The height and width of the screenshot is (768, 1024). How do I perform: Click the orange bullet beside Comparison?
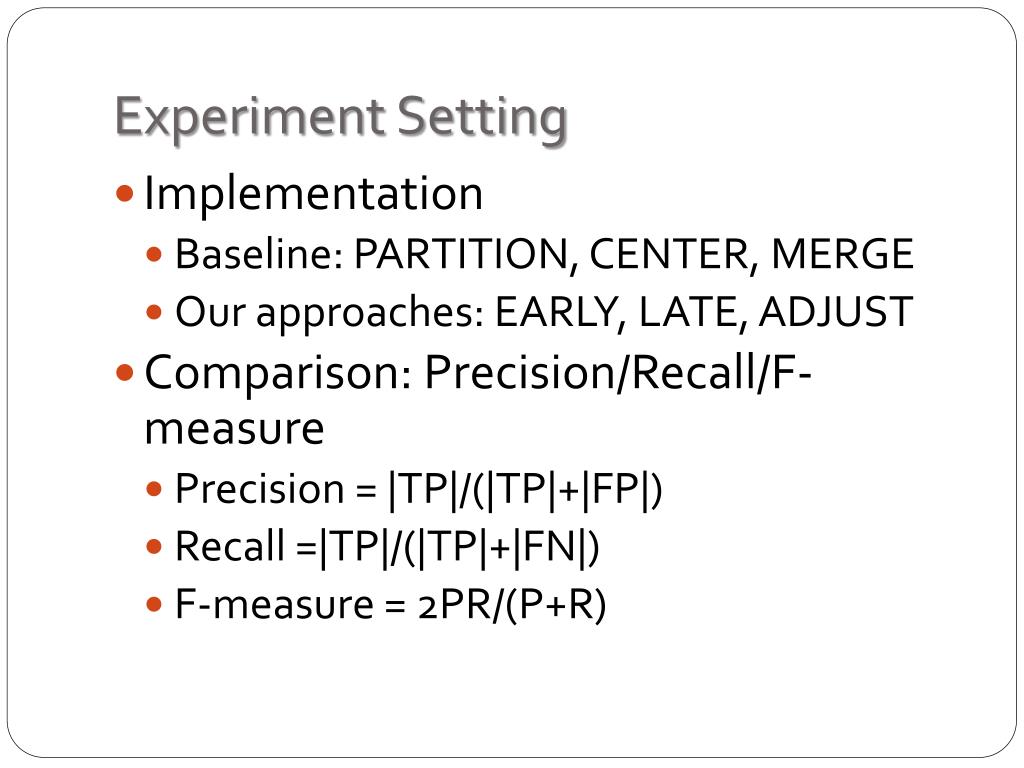pos(124,373)
